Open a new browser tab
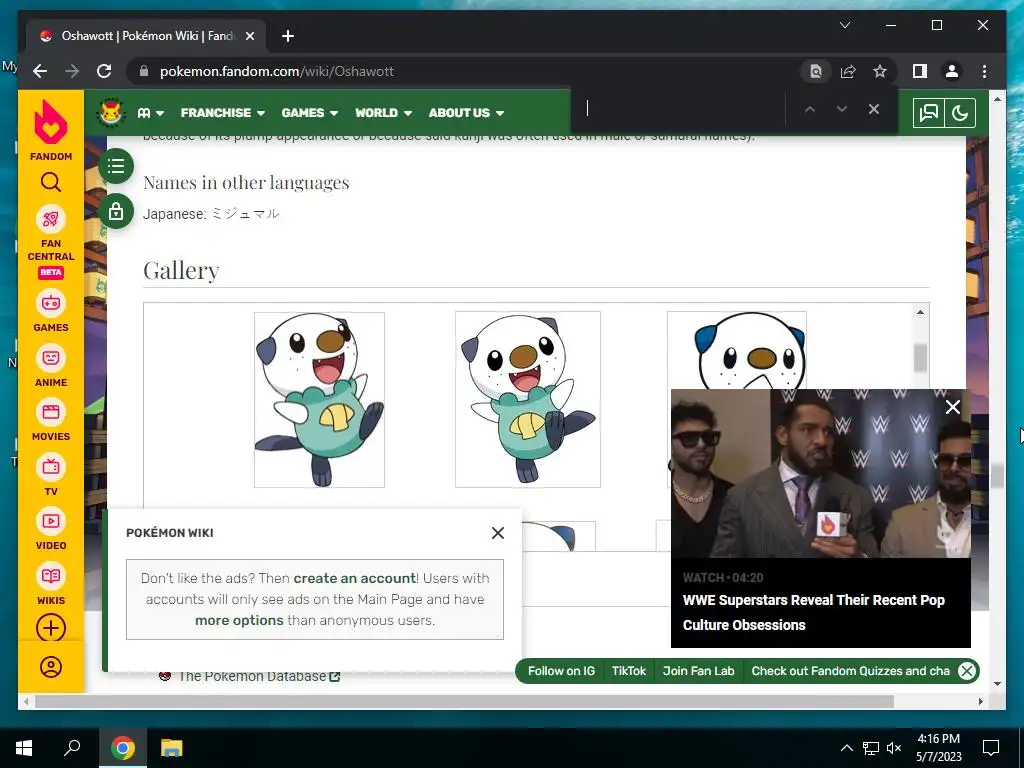Viewport: 1024px width, 768px height. 288,36
